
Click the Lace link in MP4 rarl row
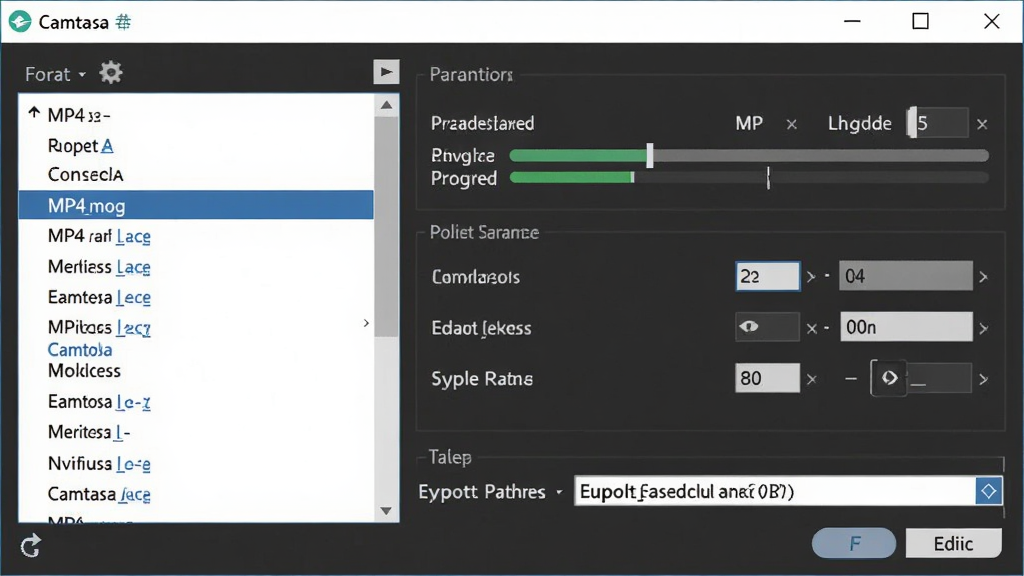[133, 236]
